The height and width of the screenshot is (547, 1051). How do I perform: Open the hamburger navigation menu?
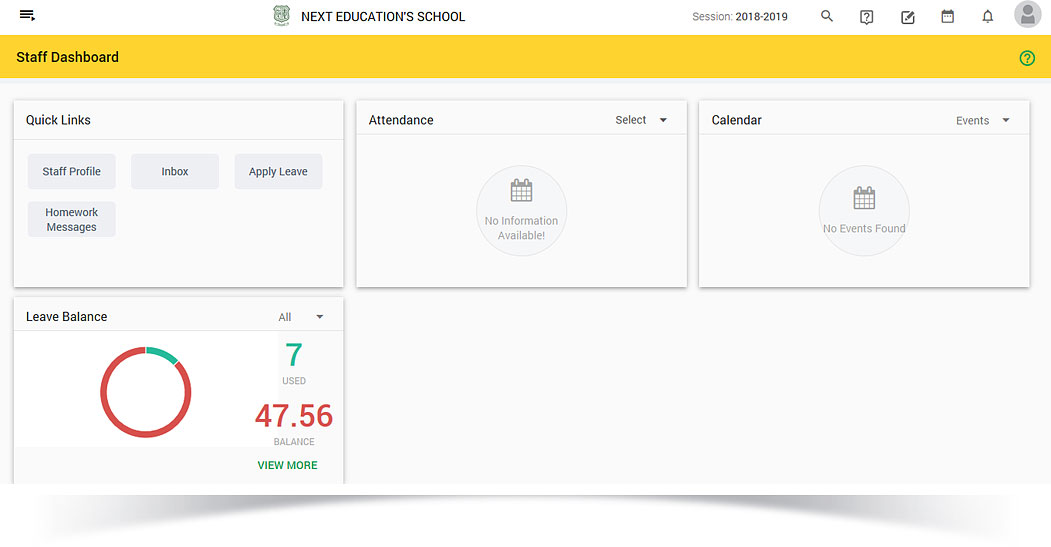pos(27,16)
